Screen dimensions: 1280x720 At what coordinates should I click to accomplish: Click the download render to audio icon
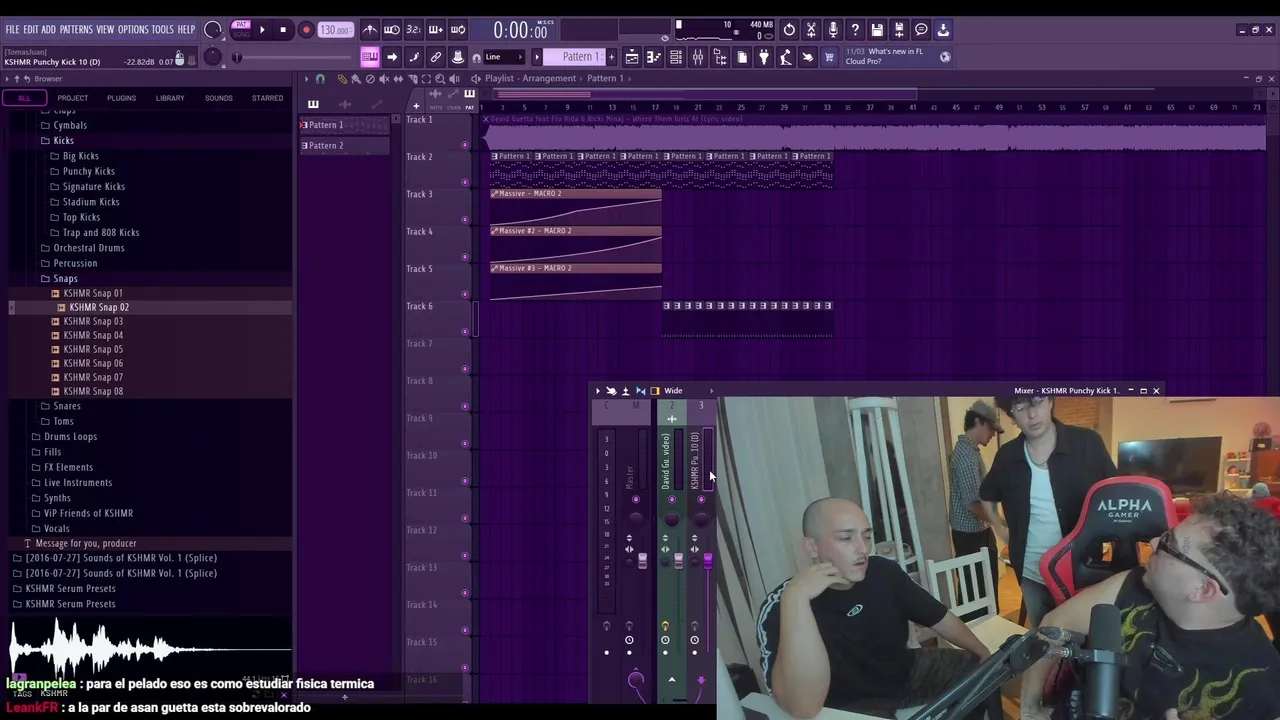click(943, 30)
